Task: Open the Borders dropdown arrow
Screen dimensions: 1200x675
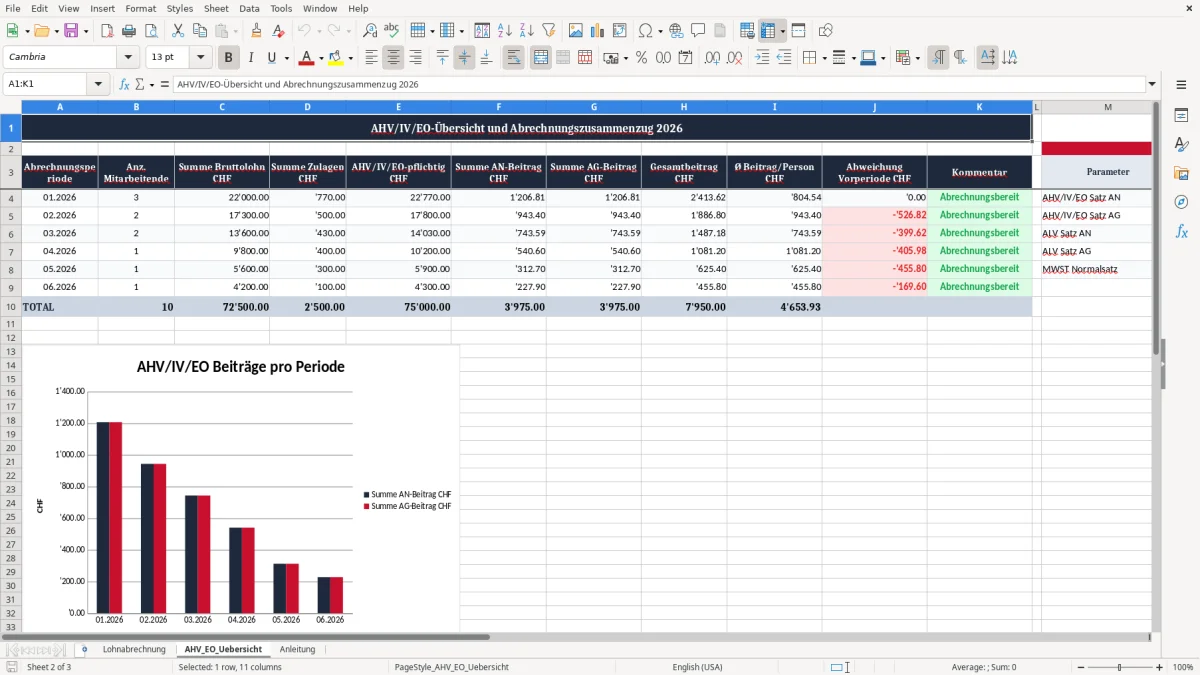Action: (x=826, y=58)
